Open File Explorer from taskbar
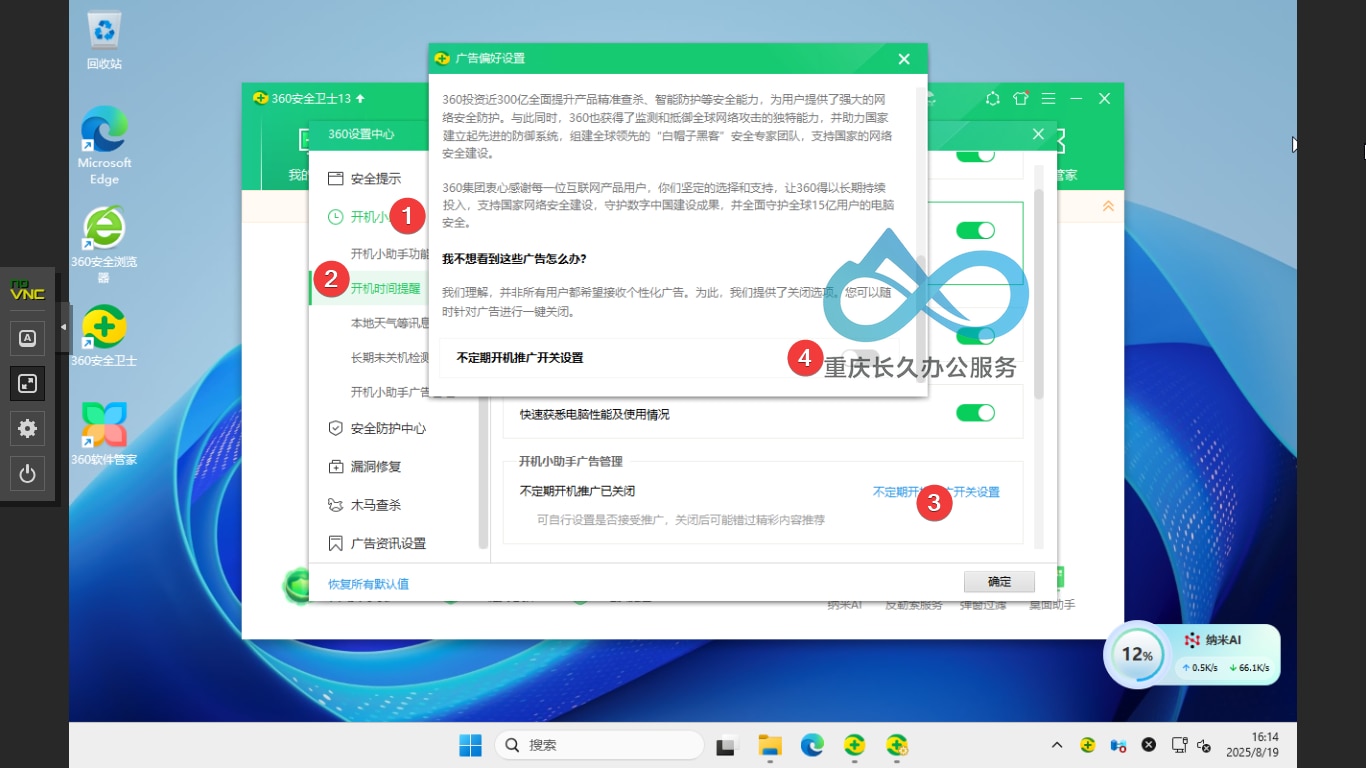The image size is (1366, 768). pos(769,745)
